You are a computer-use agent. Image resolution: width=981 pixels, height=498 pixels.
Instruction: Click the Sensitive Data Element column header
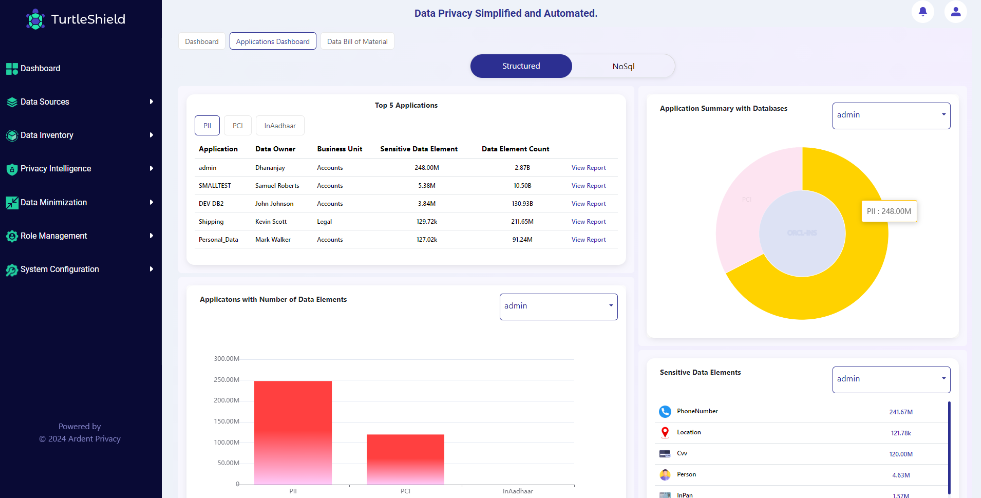pyautogui.click(x=419, y=149)
